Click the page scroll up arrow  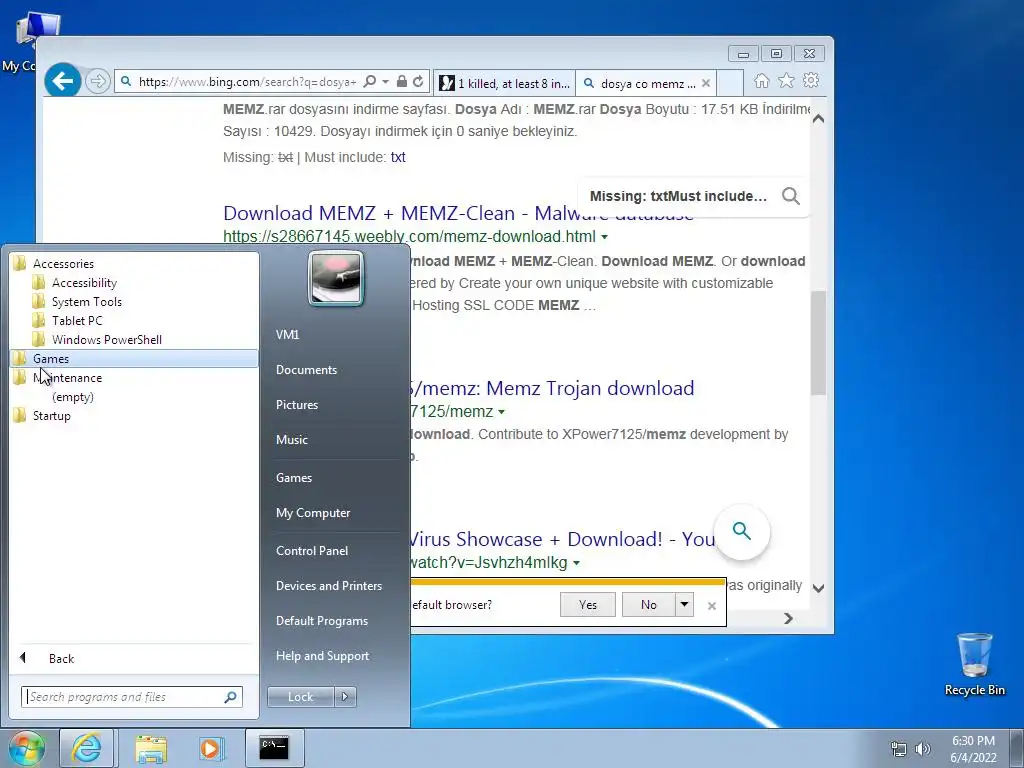[818, 119]
